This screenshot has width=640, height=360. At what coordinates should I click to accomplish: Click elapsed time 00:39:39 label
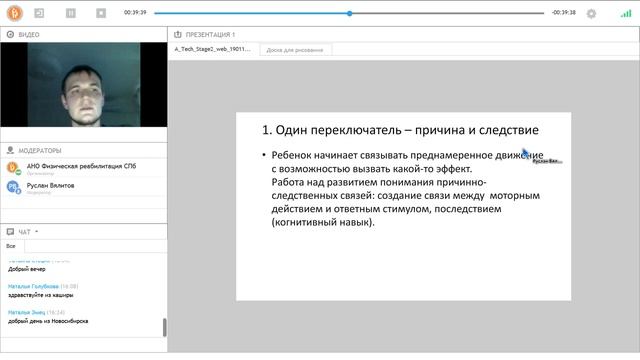pos(135,13)
